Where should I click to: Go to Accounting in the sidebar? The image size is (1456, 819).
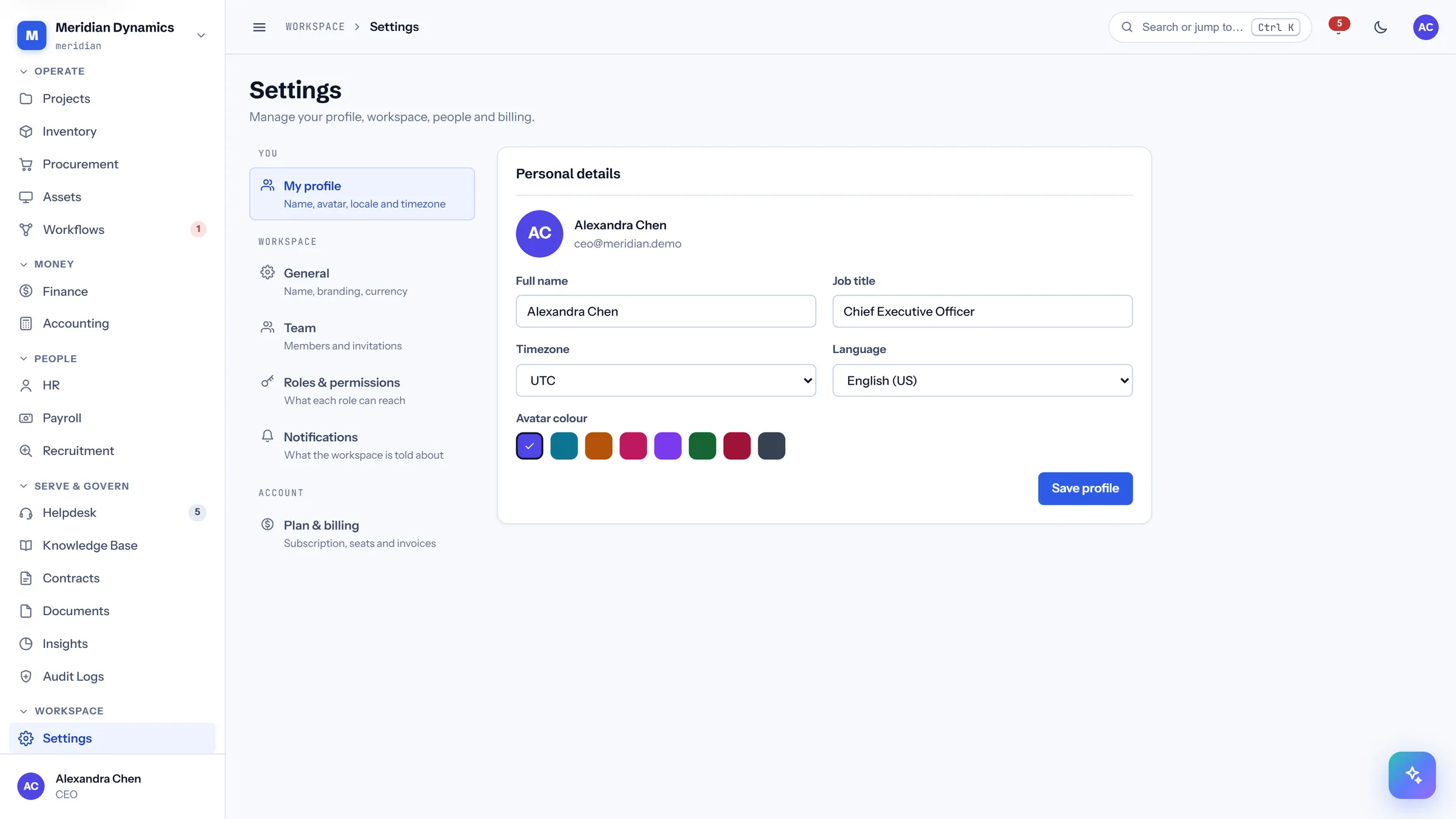112,323
